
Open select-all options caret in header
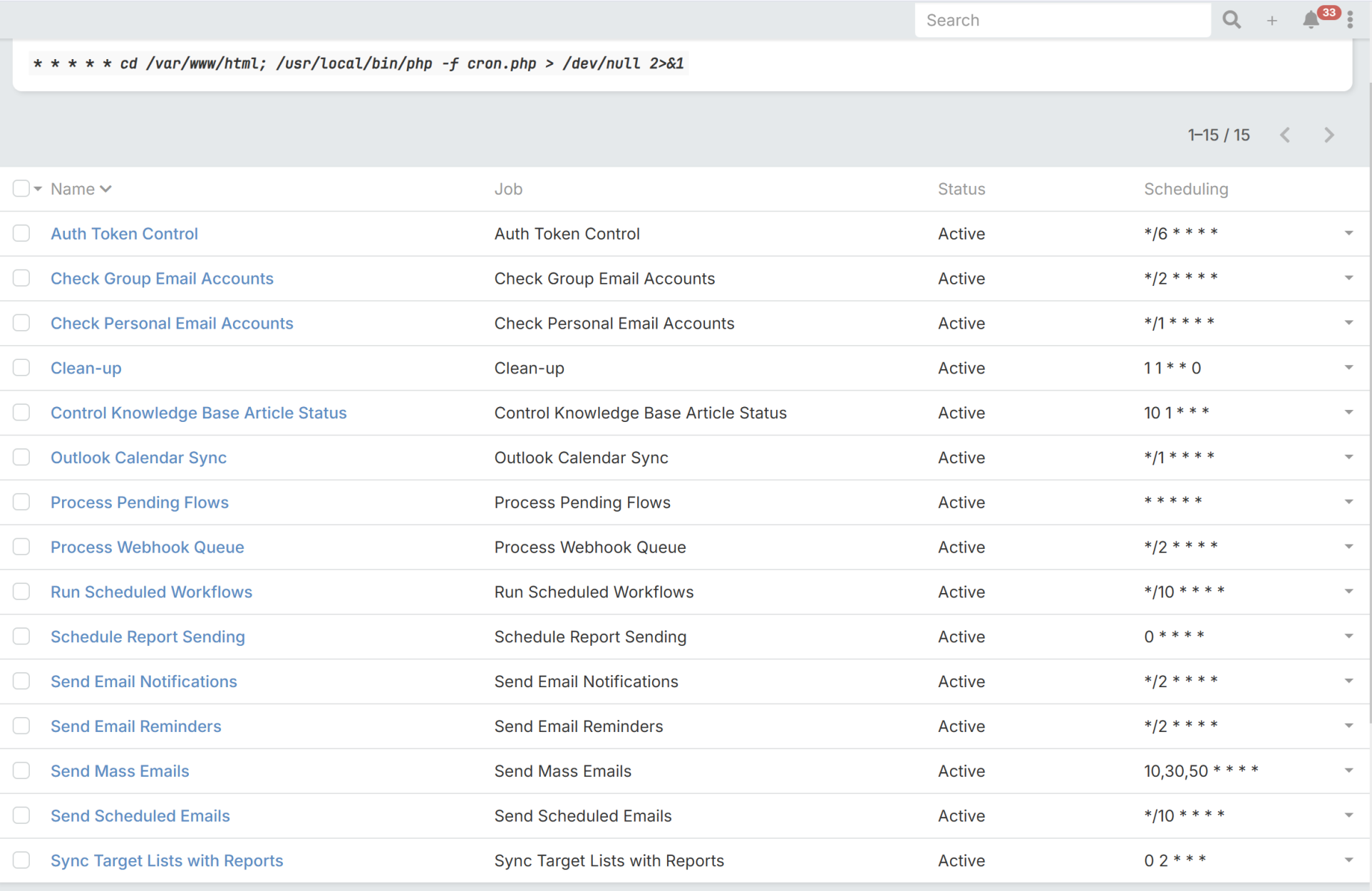point(38,189)
